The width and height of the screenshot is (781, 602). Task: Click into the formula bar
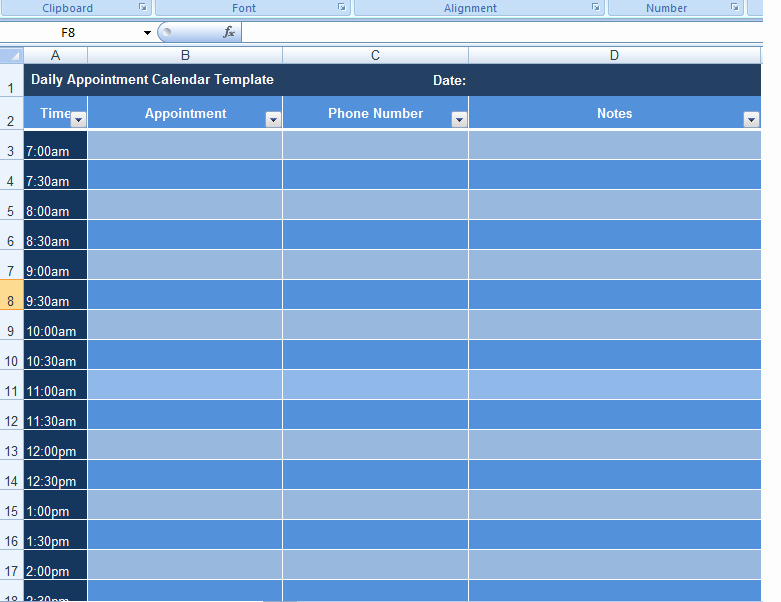(502, 33)
